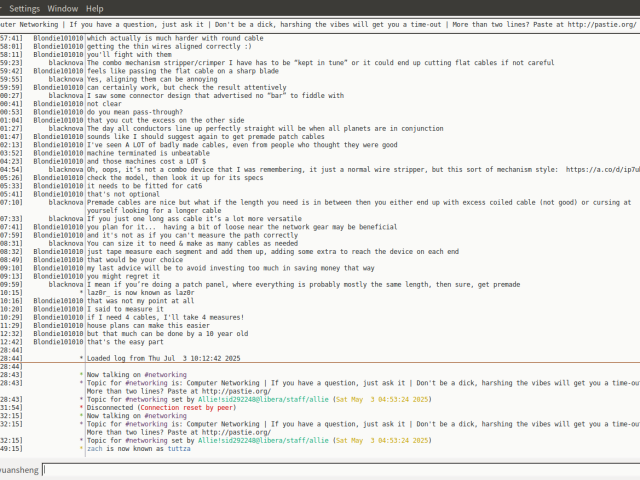Click 'Sat May 3 04:53:24 2025' date in last topic line
Screen dimensions: 640x480
[382, 440]
